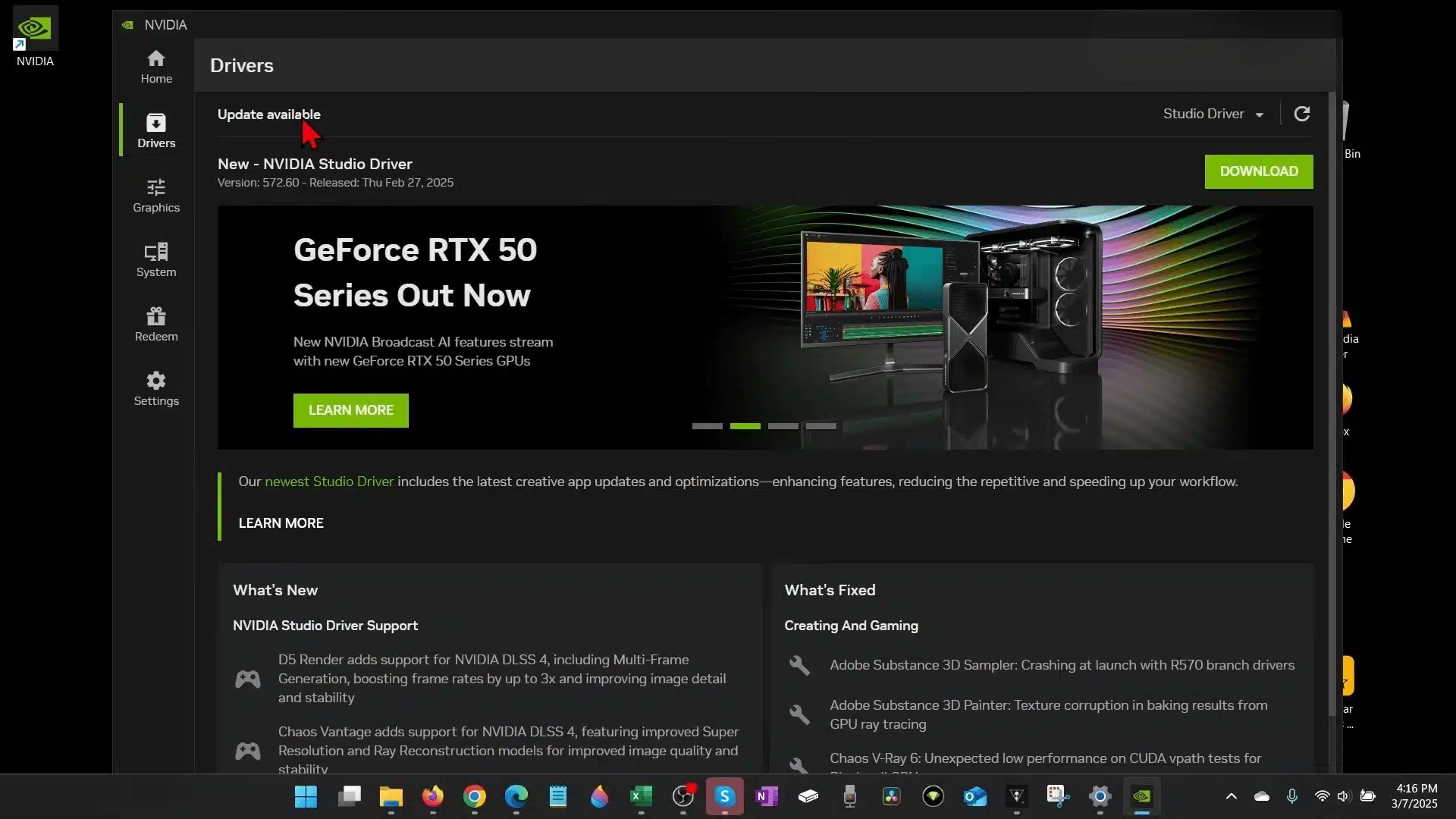Viewport: 1456px width, 819px height.
Task: Open Task View from the taskbar
Action: pyautogui.click(x=350, y=796)
